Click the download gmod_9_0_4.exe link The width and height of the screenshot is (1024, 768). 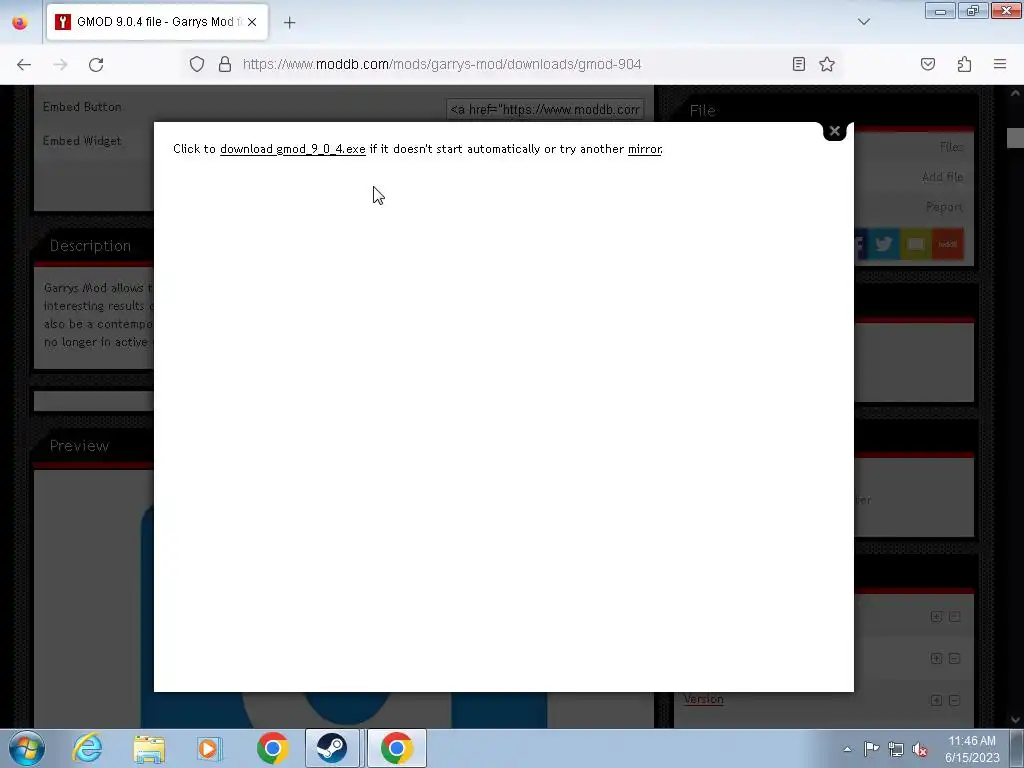pos(293,149)
